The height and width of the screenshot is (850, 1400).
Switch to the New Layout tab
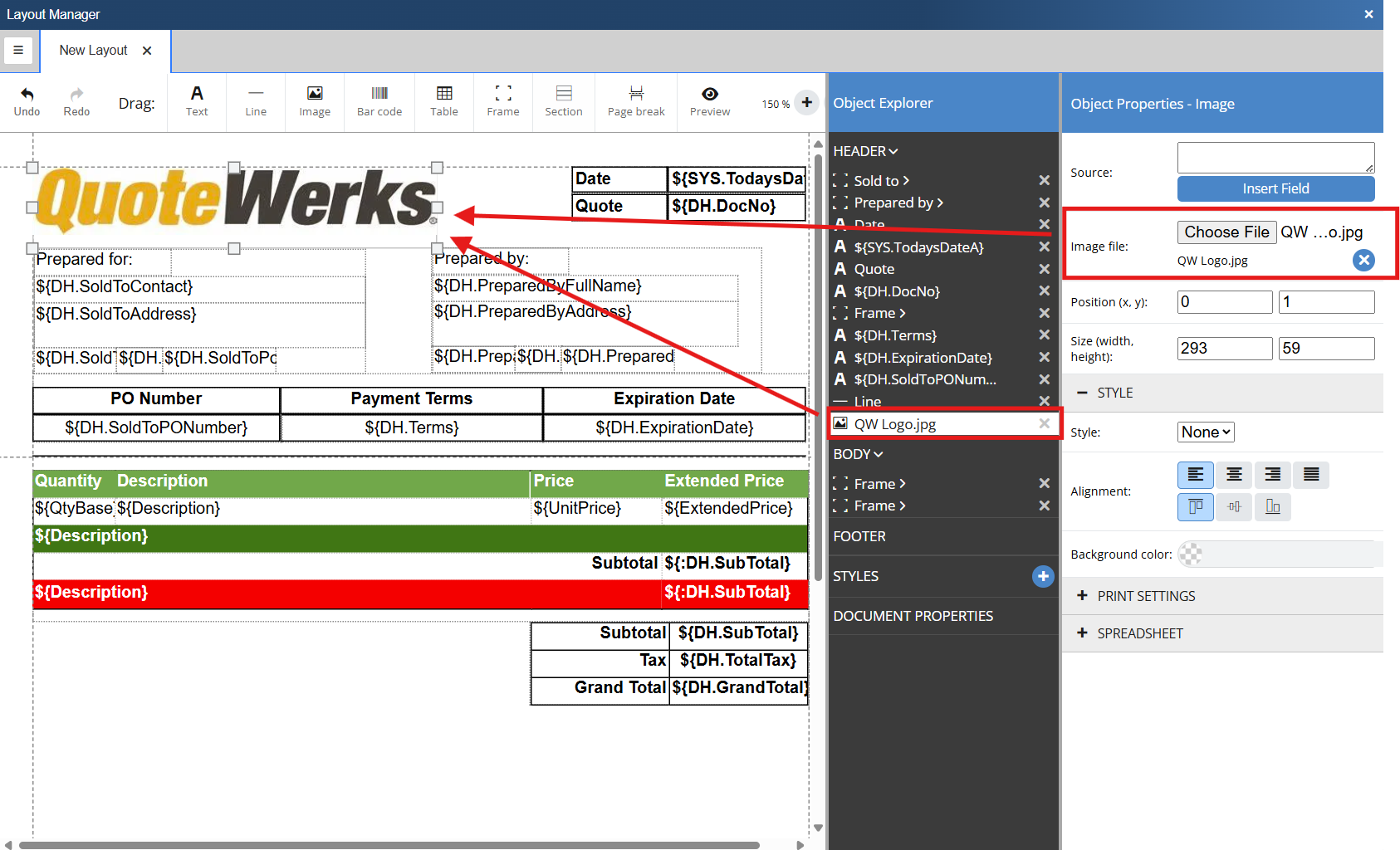(93, 51)
